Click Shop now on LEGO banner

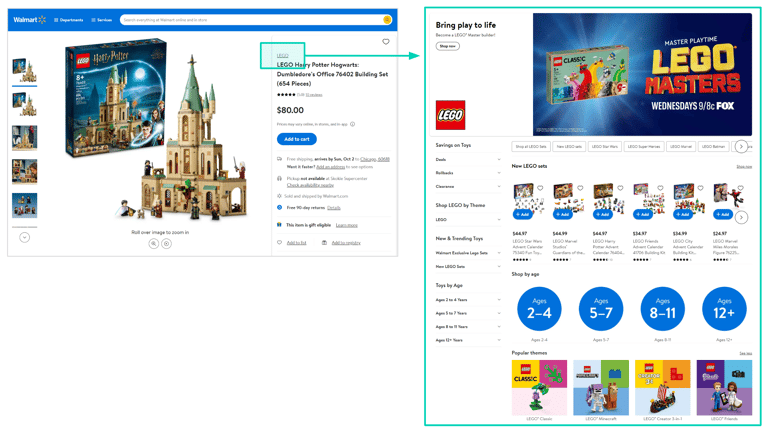(447, 46)
